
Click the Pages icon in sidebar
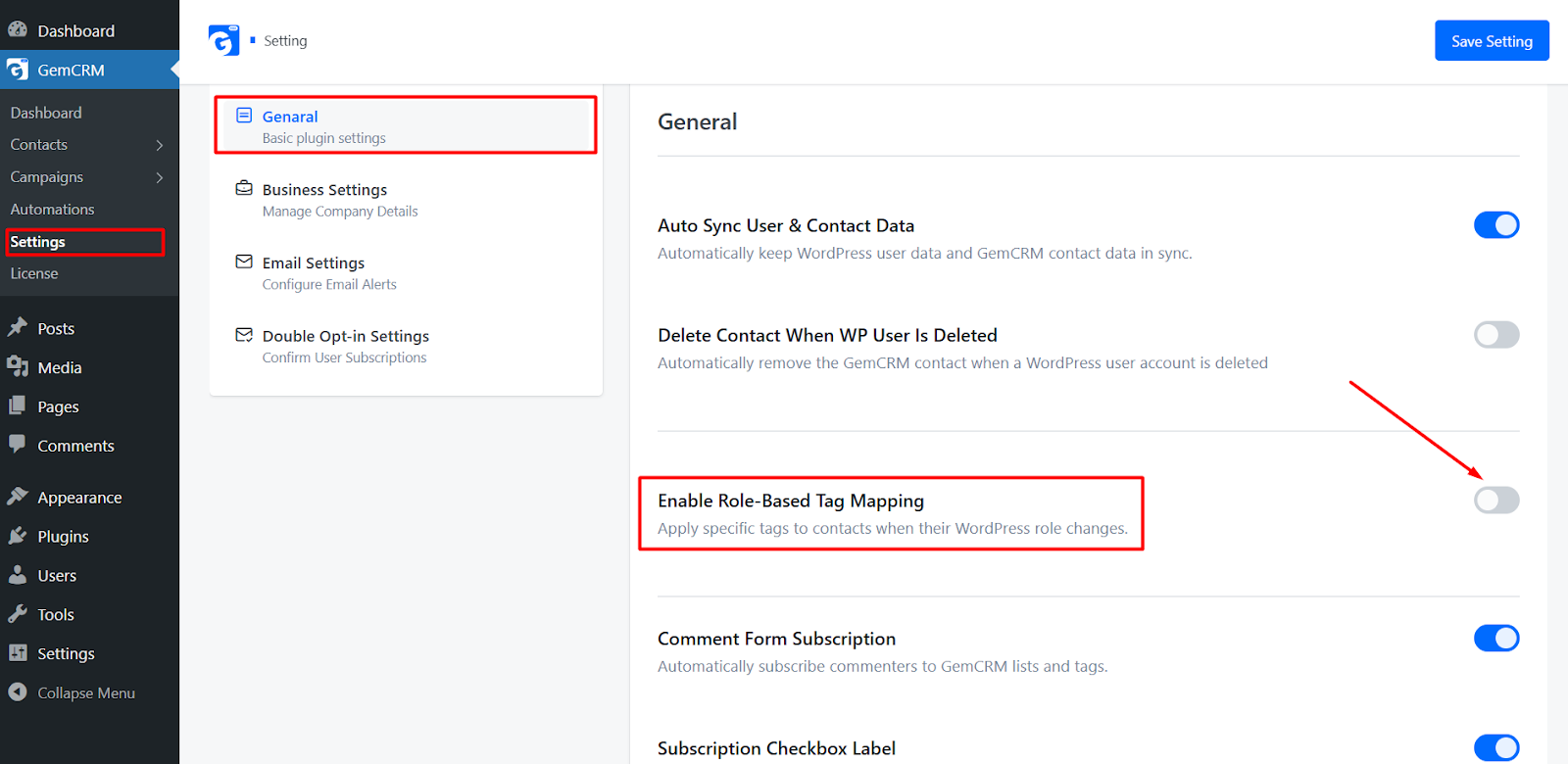click(x=18, y=406)
